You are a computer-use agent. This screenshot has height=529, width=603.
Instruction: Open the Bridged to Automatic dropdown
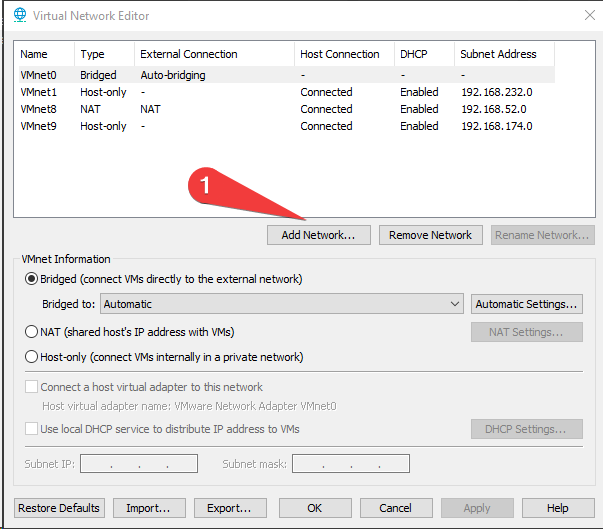tap(282, 304)
